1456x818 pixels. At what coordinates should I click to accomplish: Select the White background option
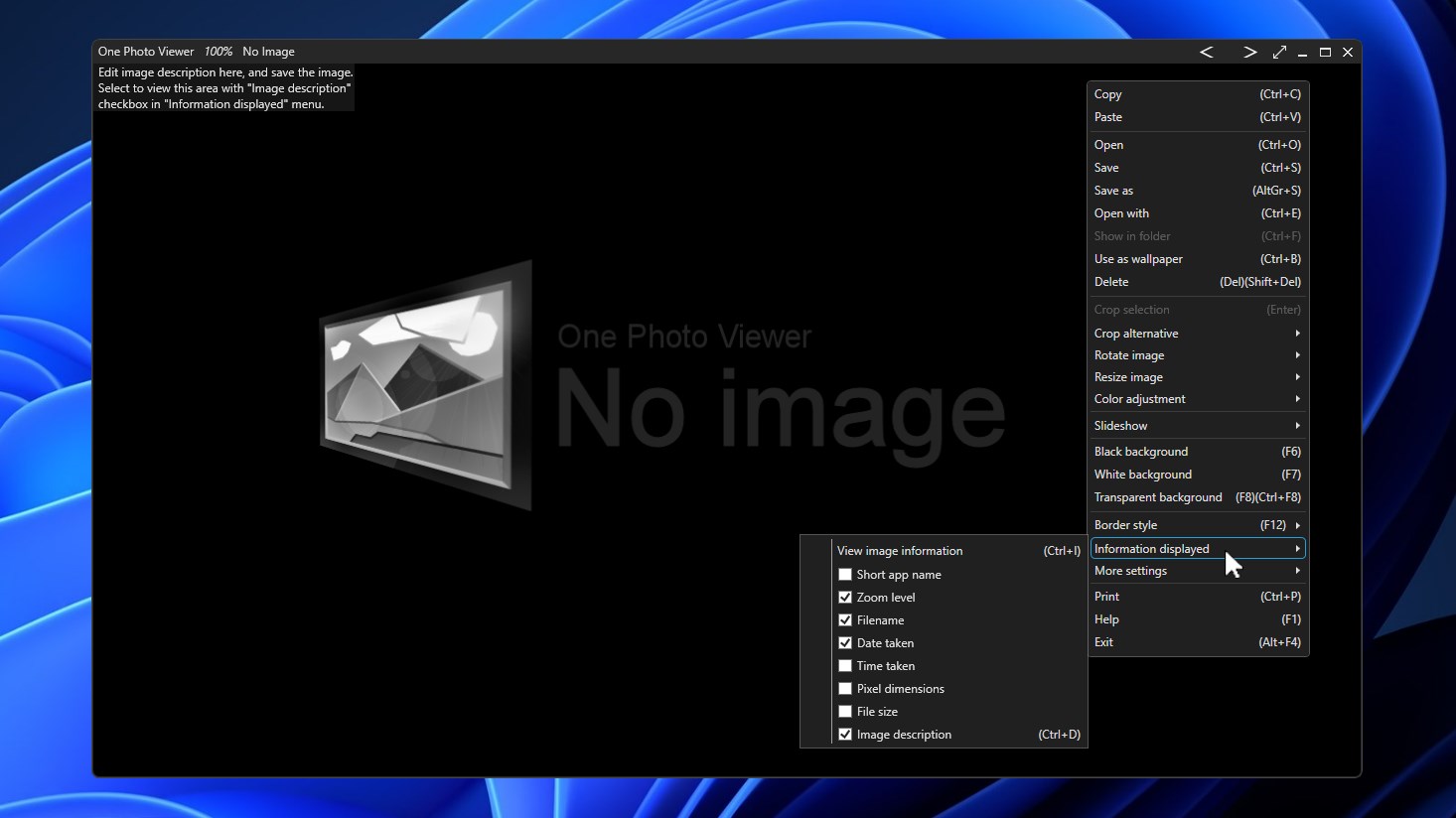[1143, 474]
